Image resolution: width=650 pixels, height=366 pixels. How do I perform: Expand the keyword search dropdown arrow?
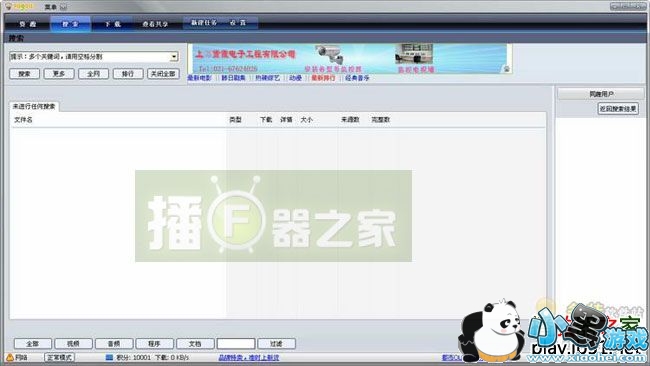click(174, 56)
